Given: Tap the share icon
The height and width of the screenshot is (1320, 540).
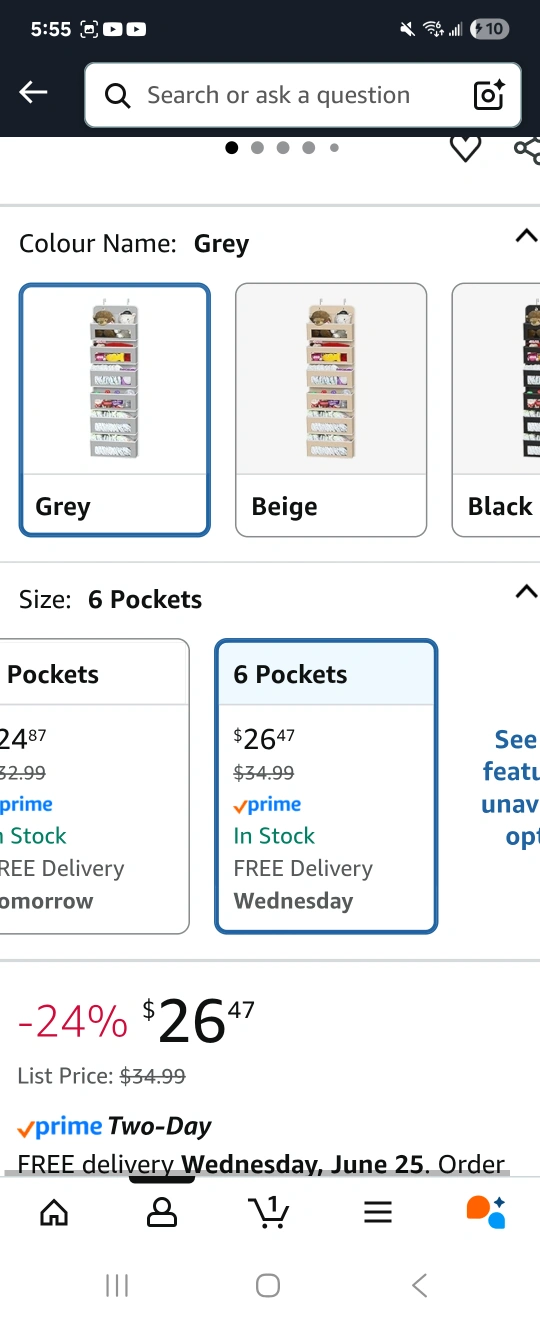Looking at the screenshot, I should click(527, 150).
